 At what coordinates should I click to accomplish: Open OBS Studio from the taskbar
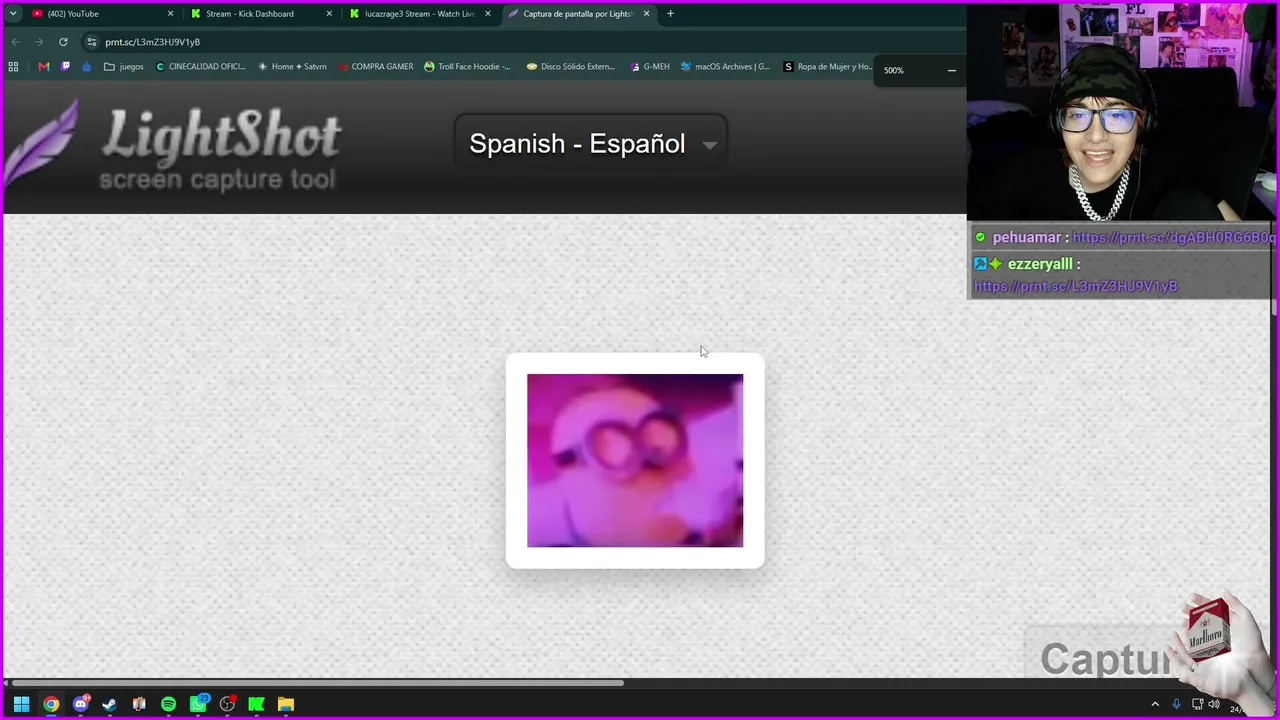tap(227, 704)
